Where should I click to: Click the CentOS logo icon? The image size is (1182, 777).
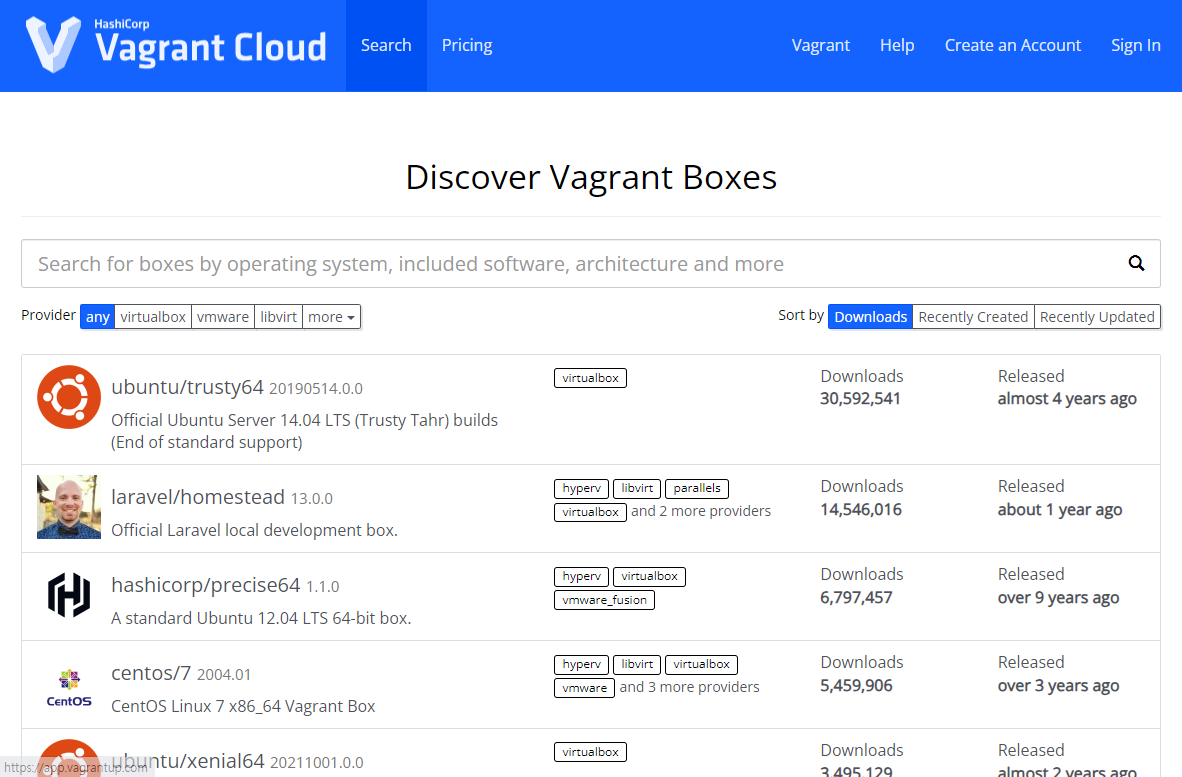click(69, 687)
